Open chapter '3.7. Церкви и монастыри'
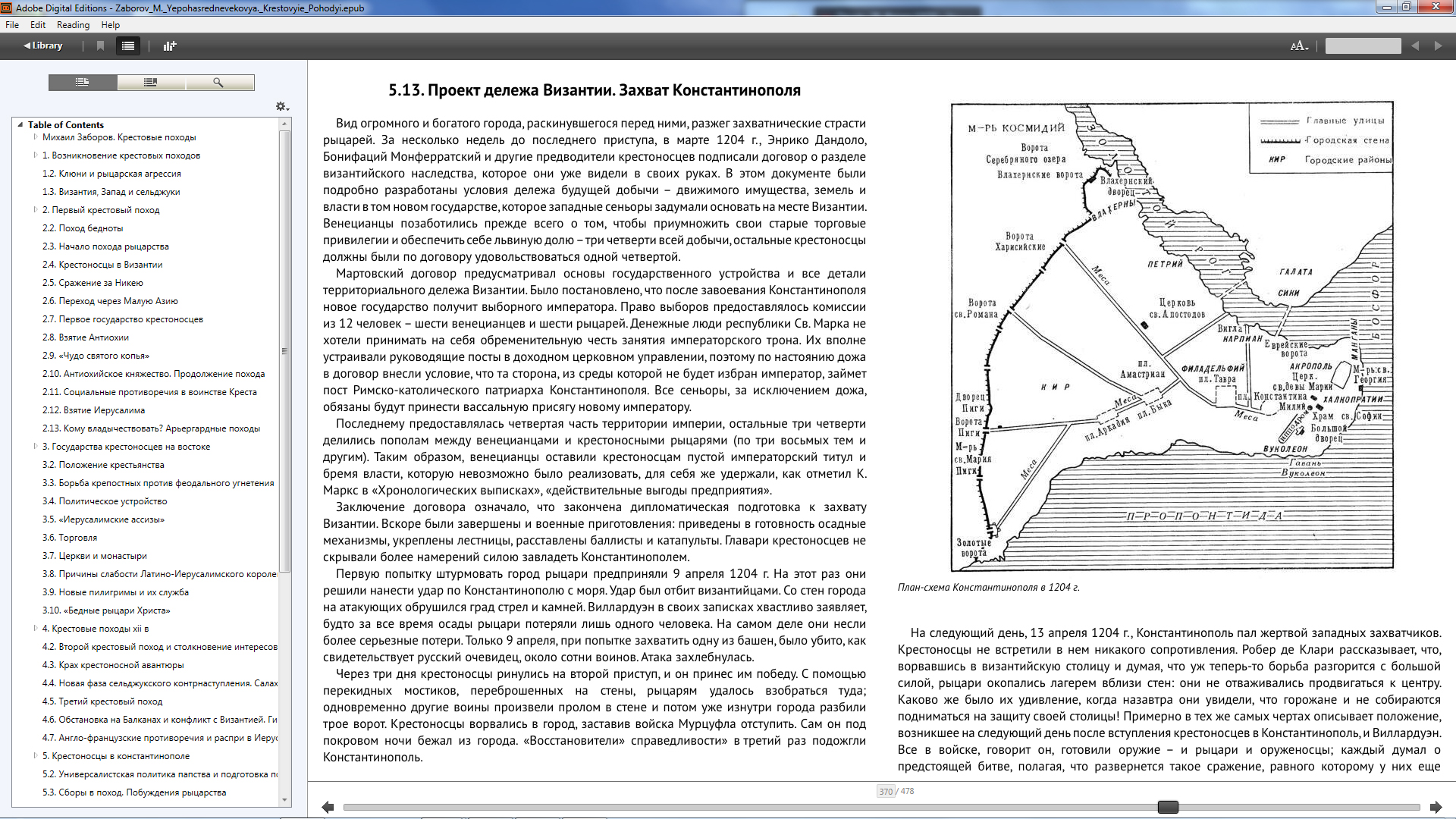The width and height of the screenshot is (1456, 819). point(95,556)
